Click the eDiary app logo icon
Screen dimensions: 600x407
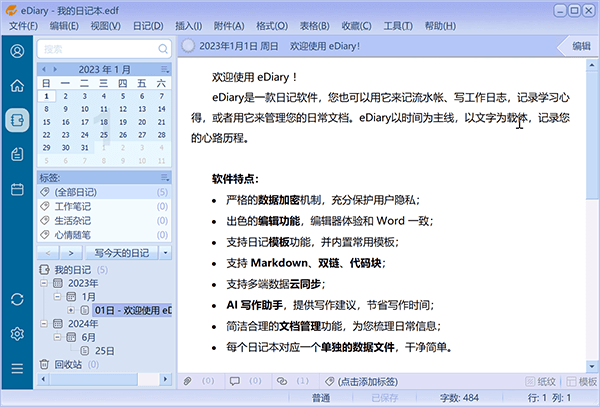pos(11,10)
